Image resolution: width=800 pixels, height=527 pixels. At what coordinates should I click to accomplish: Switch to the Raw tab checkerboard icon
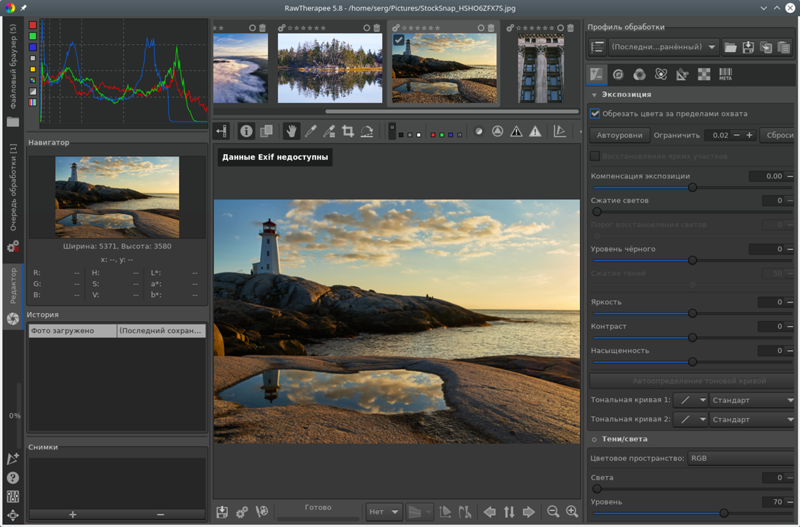(x=704, y=74)
